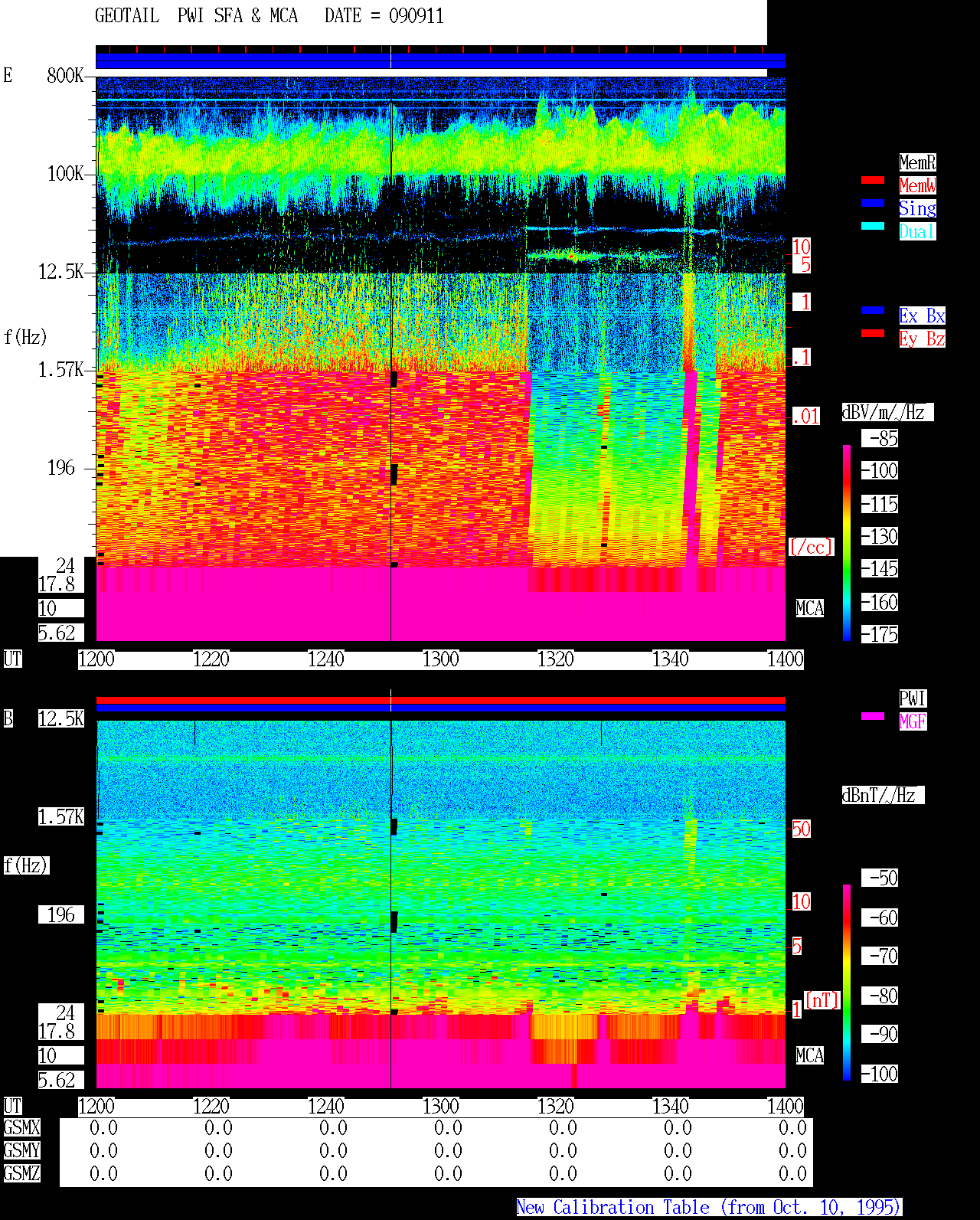The image size is (980, 1220).
Task: Click 1220 on the B panel time axis
Action: point(211,1106)
